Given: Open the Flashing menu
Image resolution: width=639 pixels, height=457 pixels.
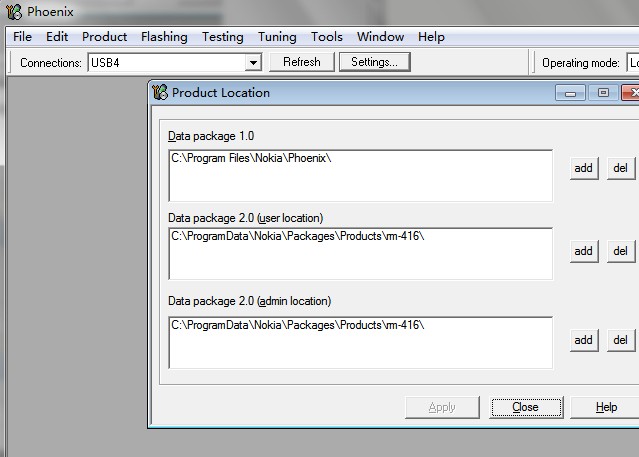Looking at the screenshot, I should [164, 37].
